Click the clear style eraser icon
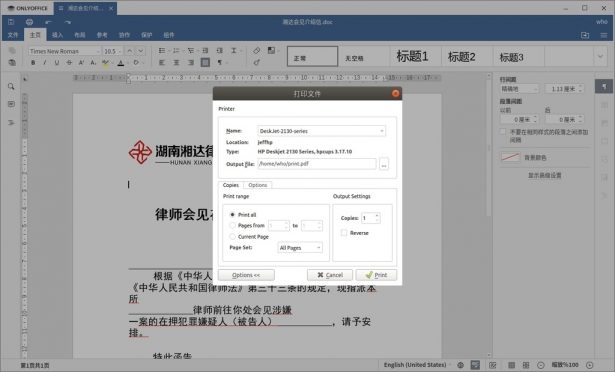 257,51
